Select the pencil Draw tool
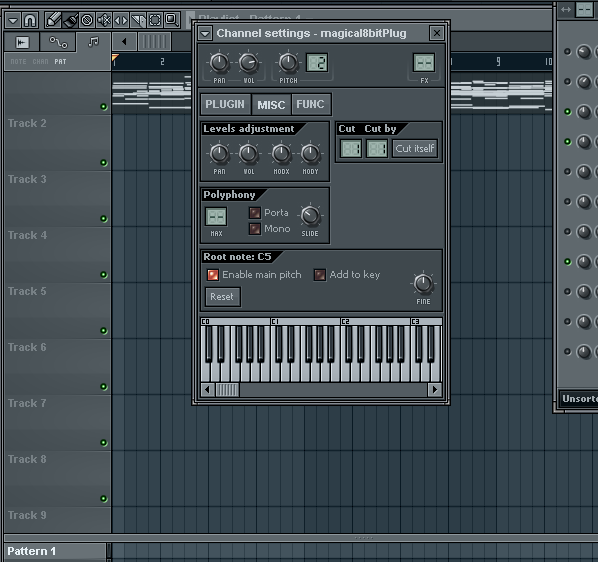This screenshot has height=562, width=598. coord(53,20)
